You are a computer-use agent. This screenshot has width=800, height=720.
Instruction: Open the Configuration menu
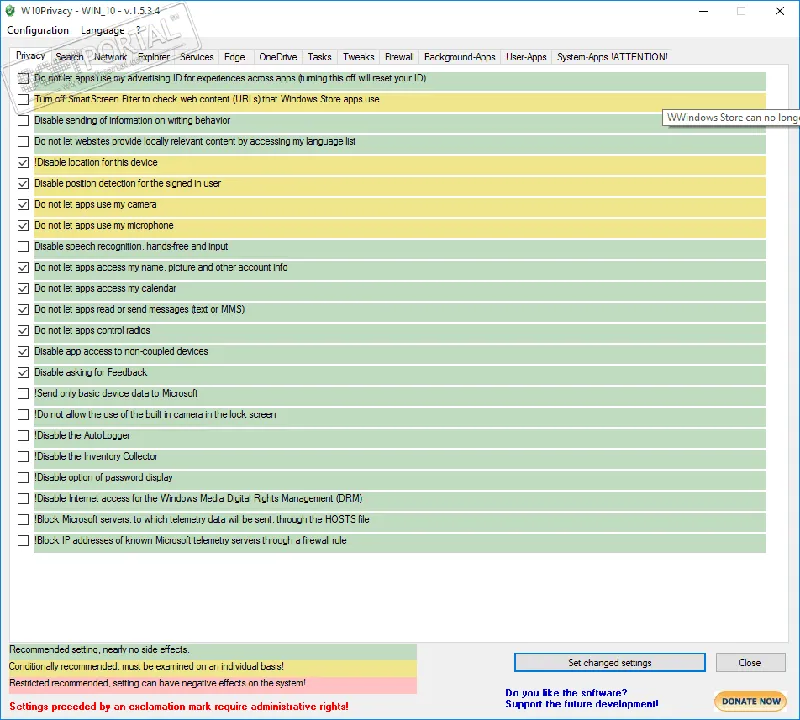[38, 30]
